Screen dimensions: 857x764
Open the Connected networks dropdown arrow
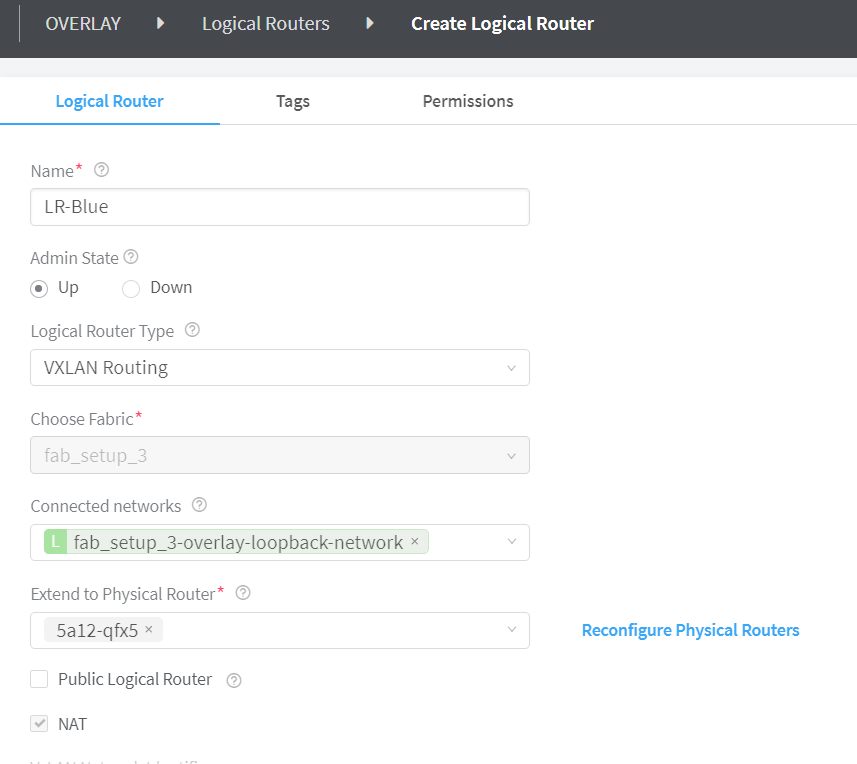click(x=512, y=542)
